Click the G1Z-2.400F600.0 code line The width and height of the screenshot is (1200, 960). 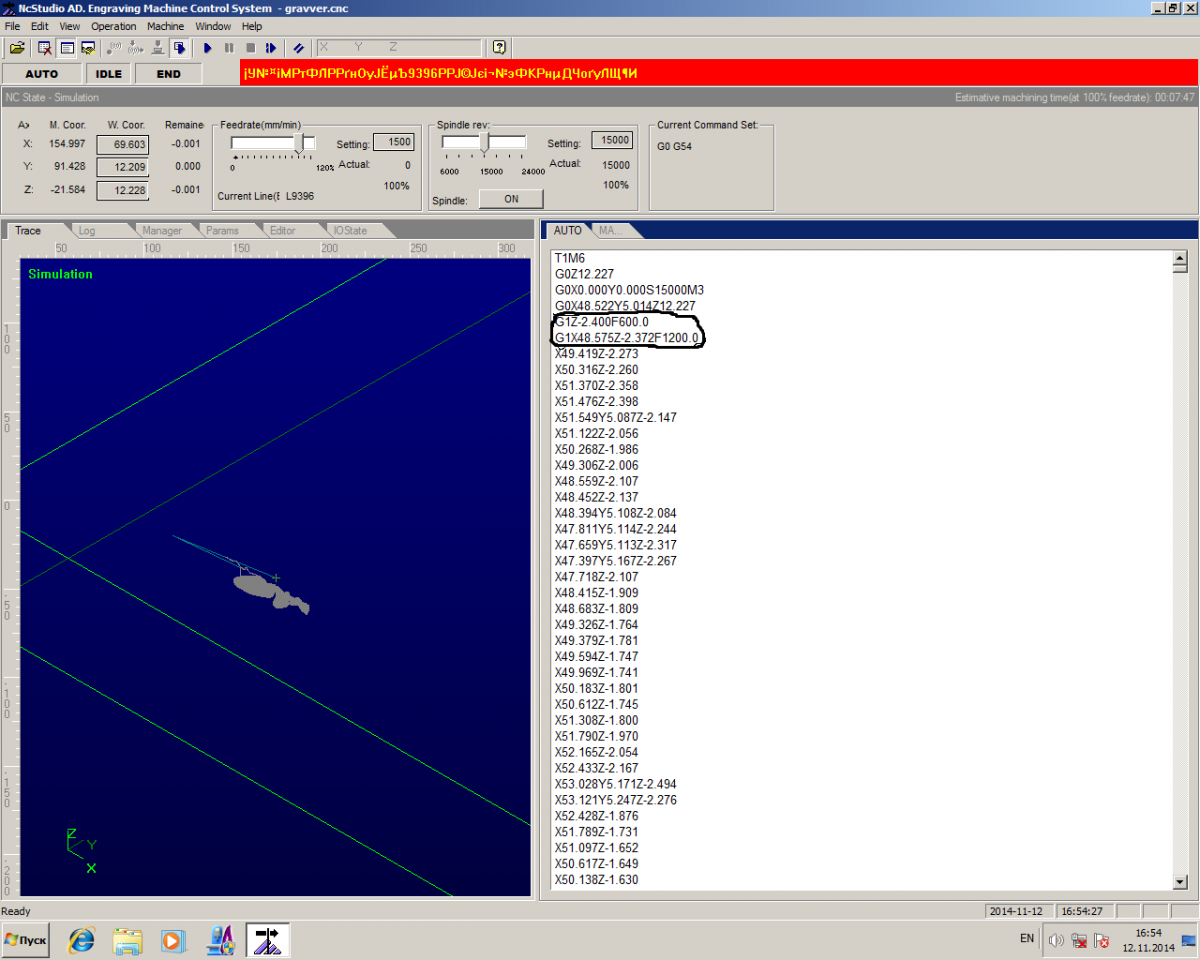(x=601, y=322)
